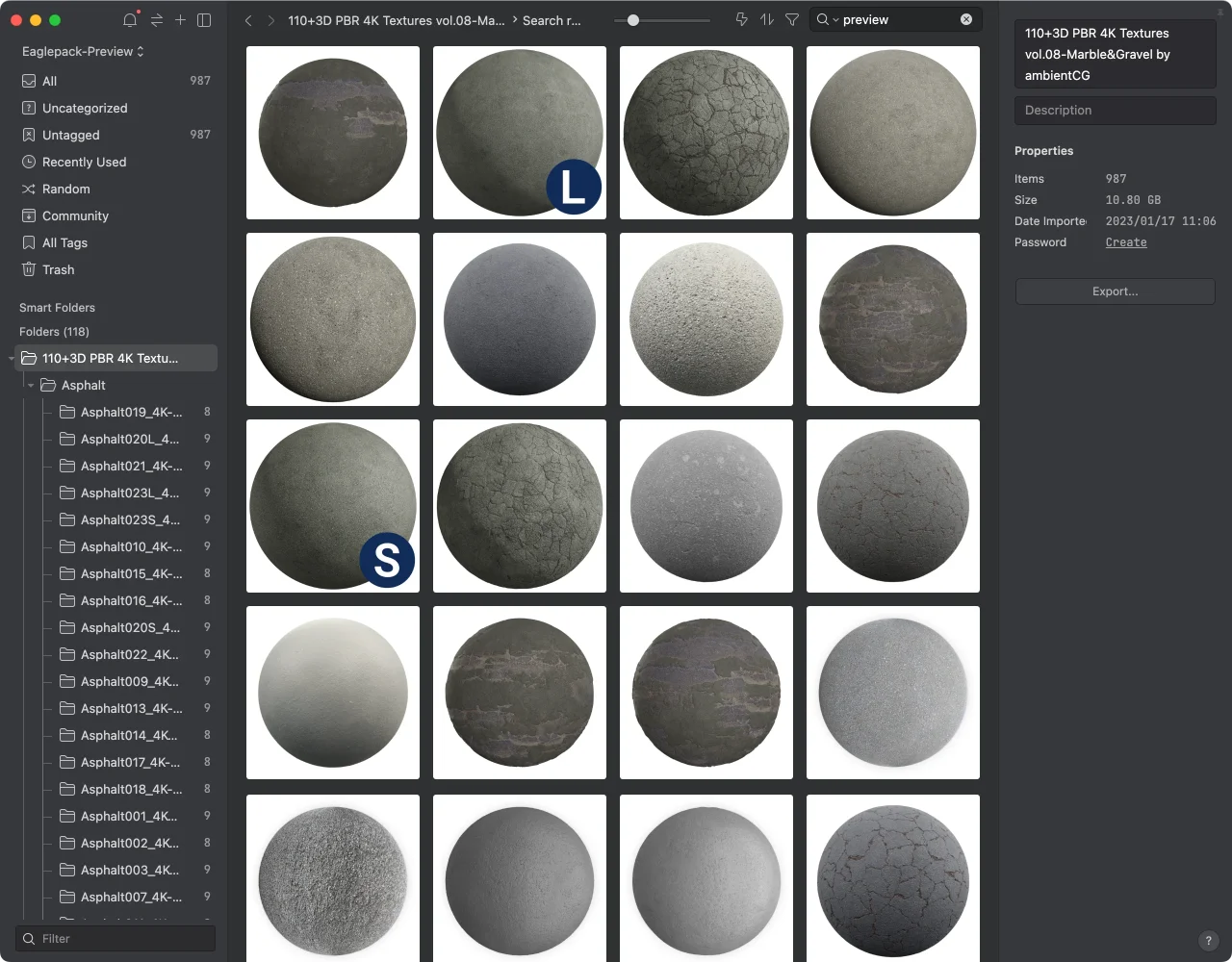Select folder Asphalt023S_4...
1232x962 pixels.
(130, 519)
